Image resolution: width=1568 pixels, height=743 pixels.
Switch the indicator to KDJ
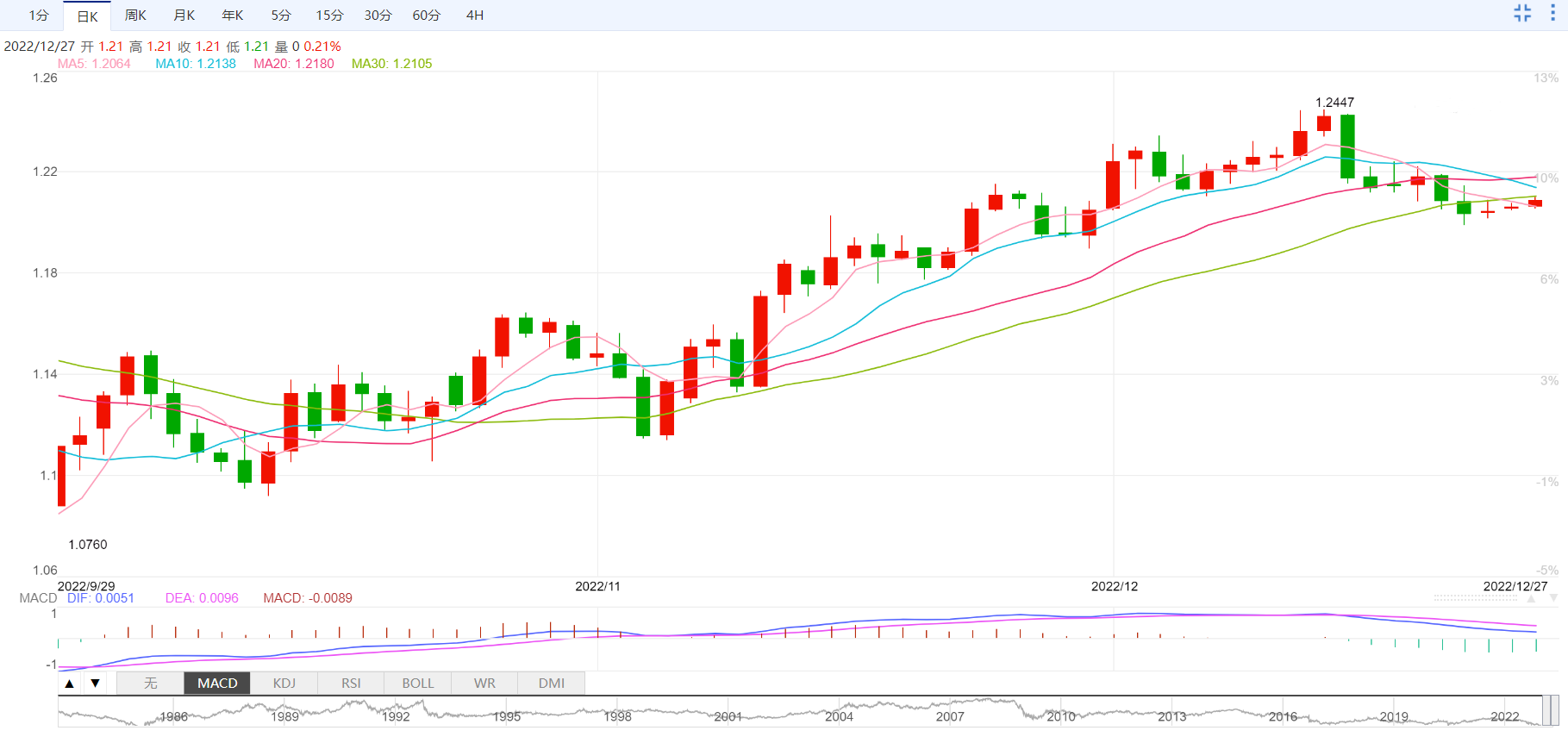pyautogui.click(x=284, y=684)
